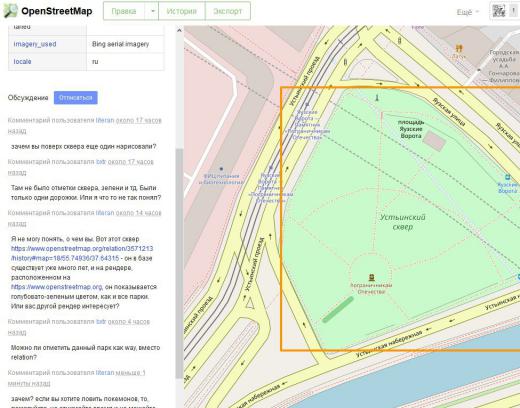Click the small obelisk monument icon in park
Viewport: 520px width, 408px height.
pos(377,97)
